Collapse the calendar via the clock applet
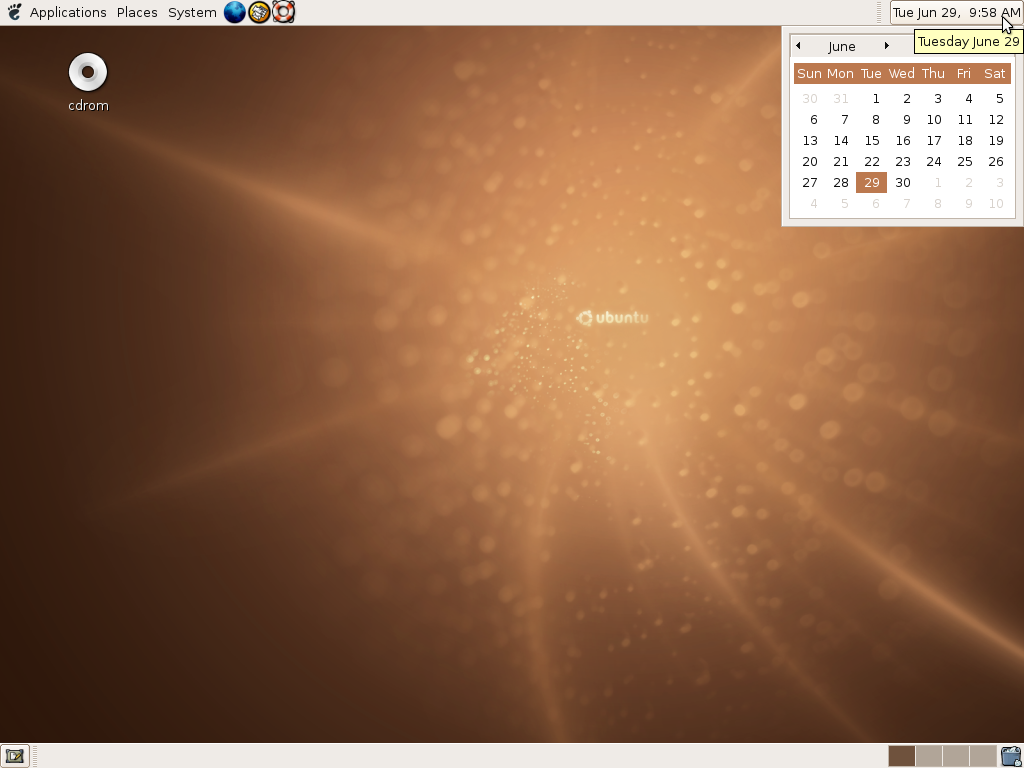The image size is (1024, 768). tap(955, 12)
